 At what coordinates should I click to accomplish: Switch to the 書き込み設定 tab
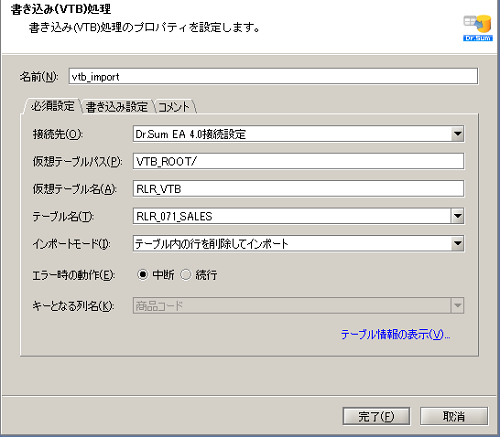click(117, 107)
